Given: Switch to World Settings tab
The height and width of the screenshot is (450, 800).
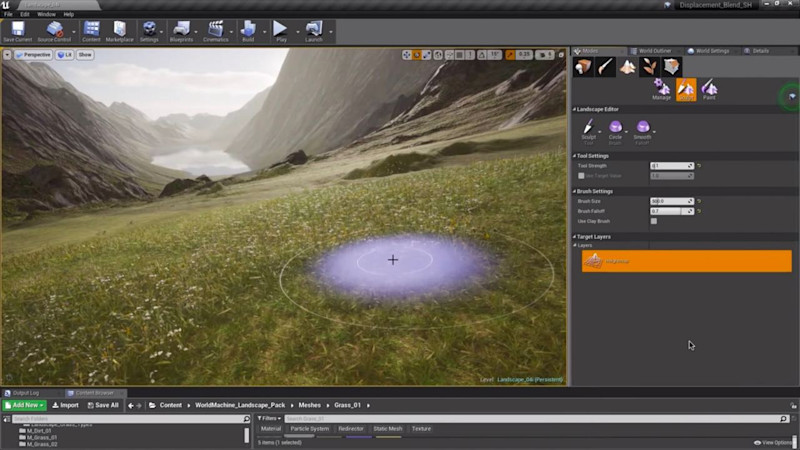Looking at the screenshot, I should click(712, 51).
